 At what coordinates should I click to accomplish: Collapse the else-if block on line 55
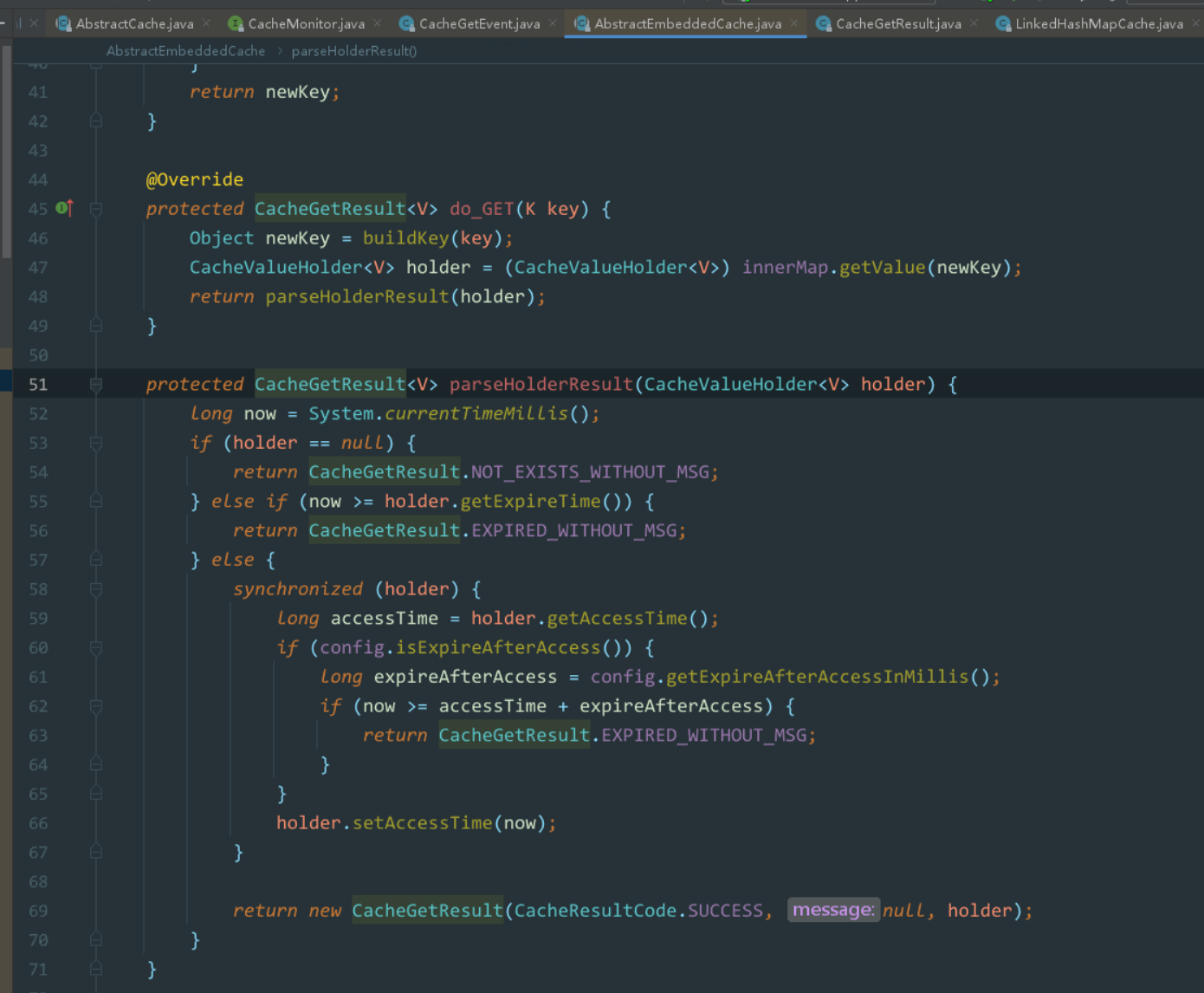(x=96, y=501)
